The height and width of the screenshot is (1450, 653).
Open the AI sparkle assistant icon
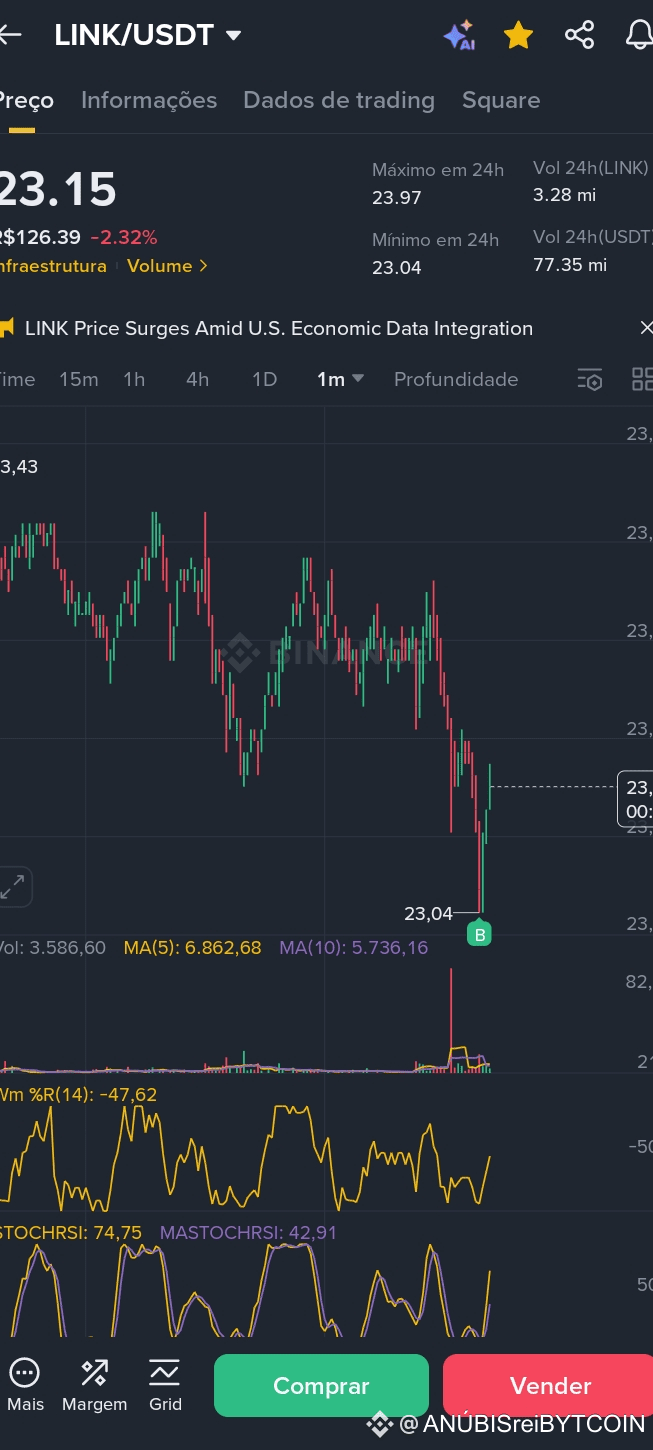coord(459,35)
